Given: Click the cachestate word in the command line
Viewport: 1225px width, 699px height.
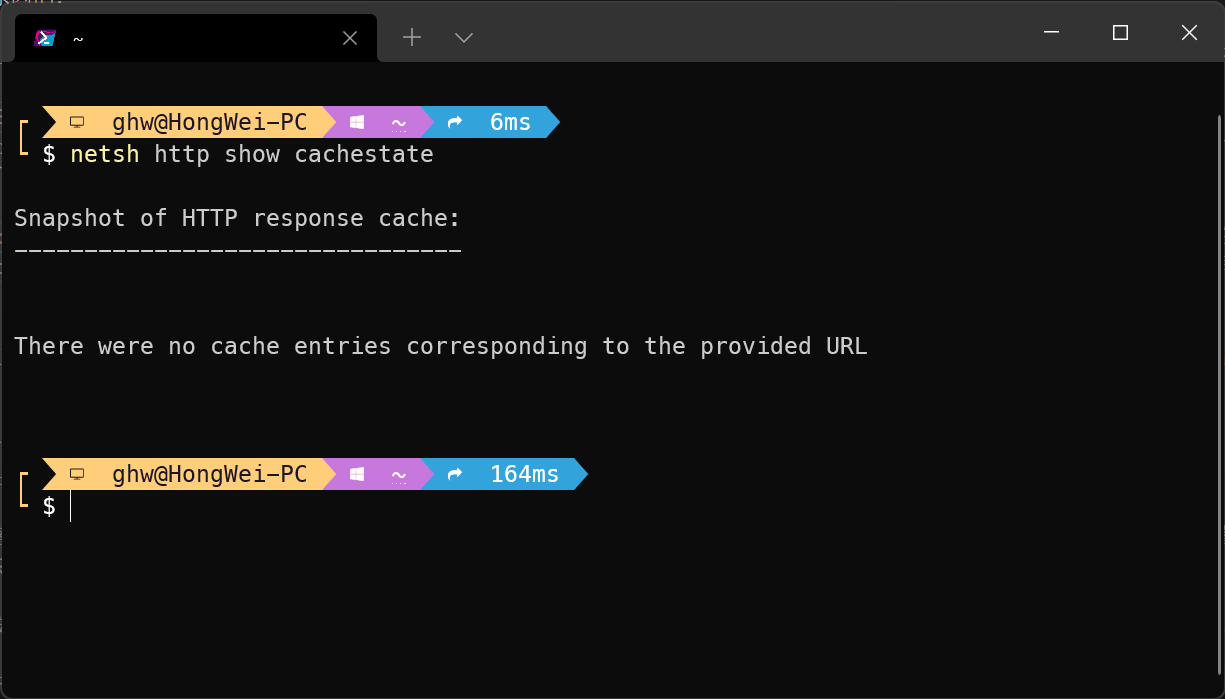Looking at the screenshot, I should (364, 154).
